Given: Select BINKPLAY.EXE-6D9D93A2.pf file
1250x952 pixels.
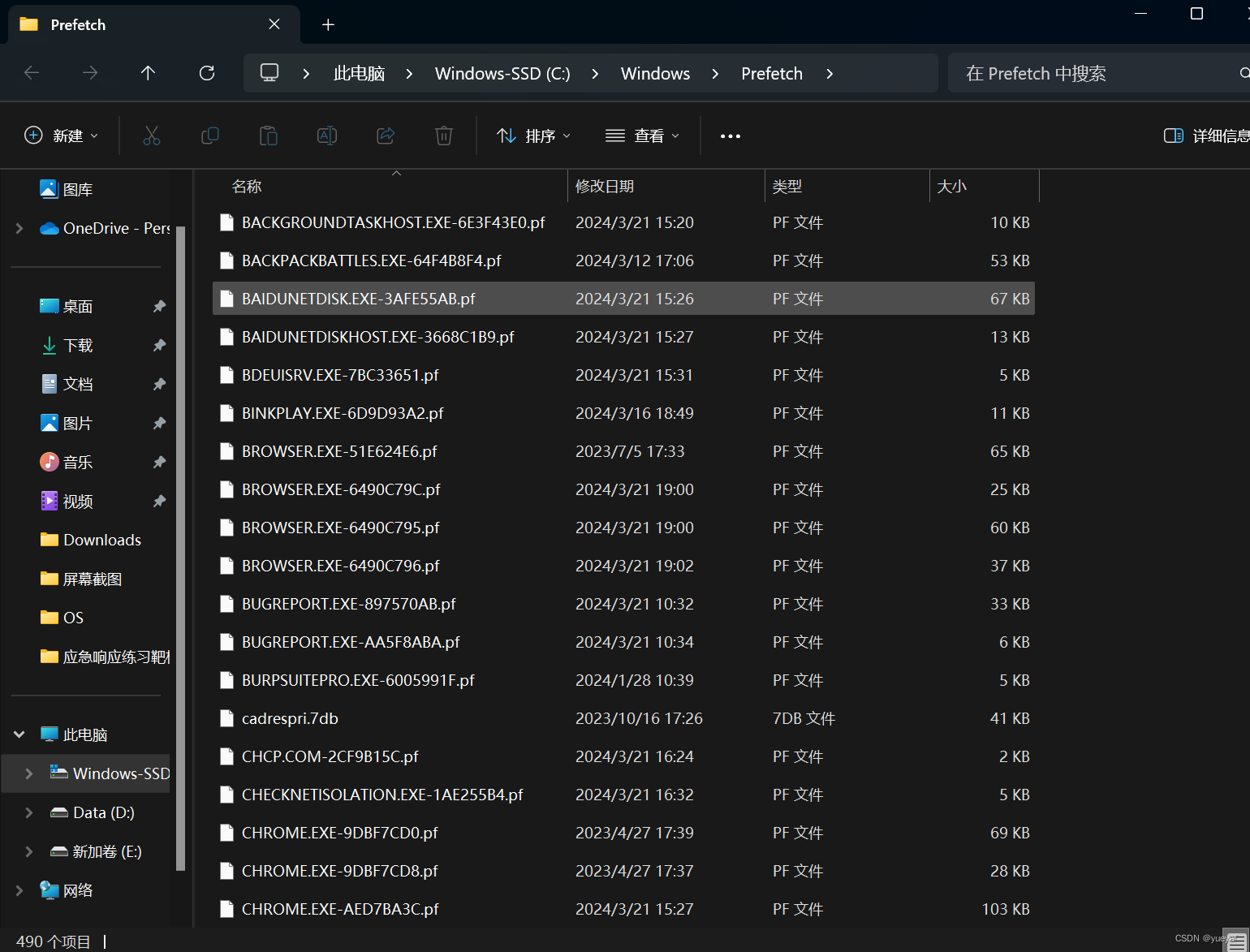Looking at the screenshot, I should (623, 413).
